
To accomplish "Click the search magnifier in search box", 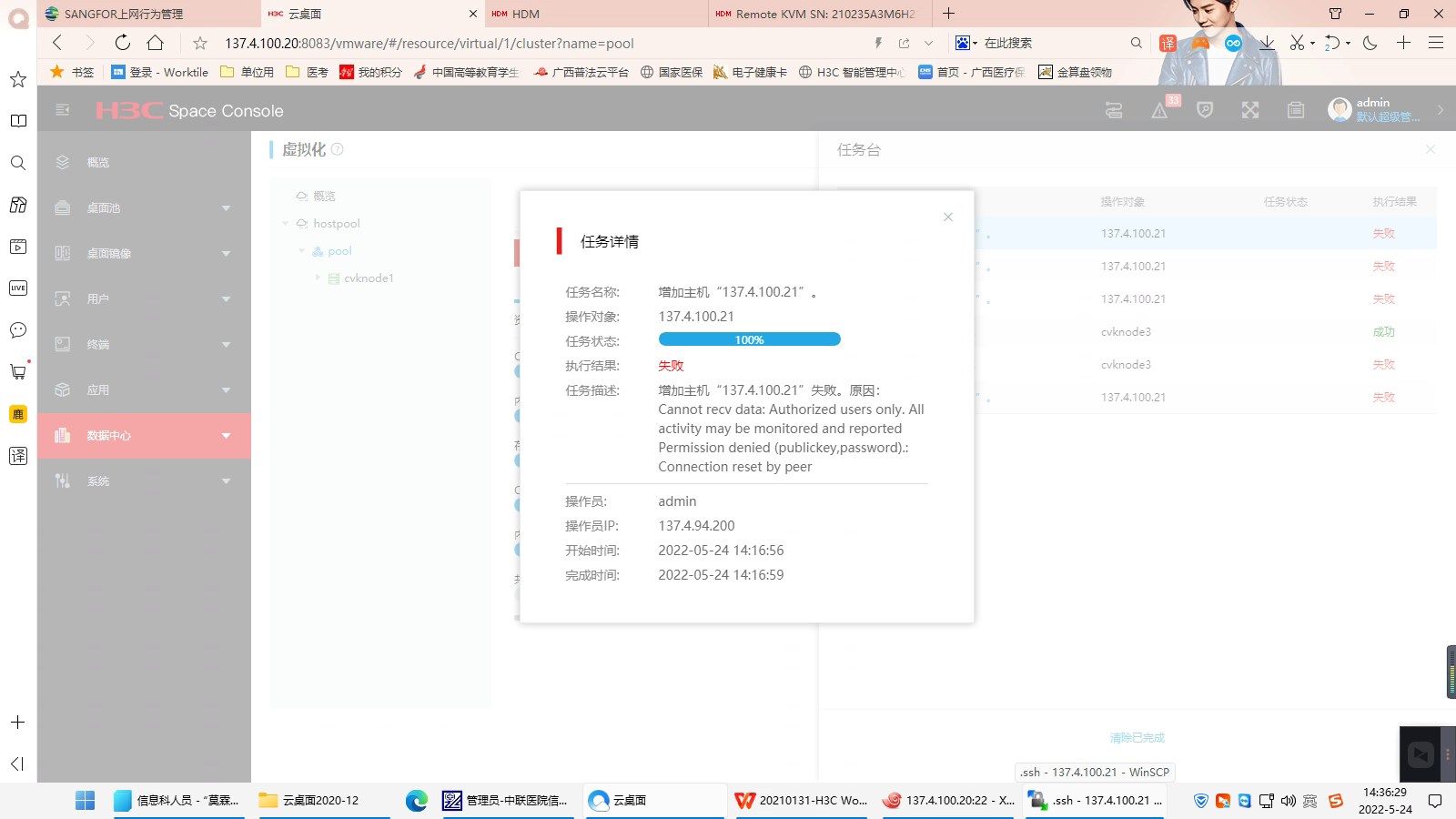I will [x=1136, y=43].
